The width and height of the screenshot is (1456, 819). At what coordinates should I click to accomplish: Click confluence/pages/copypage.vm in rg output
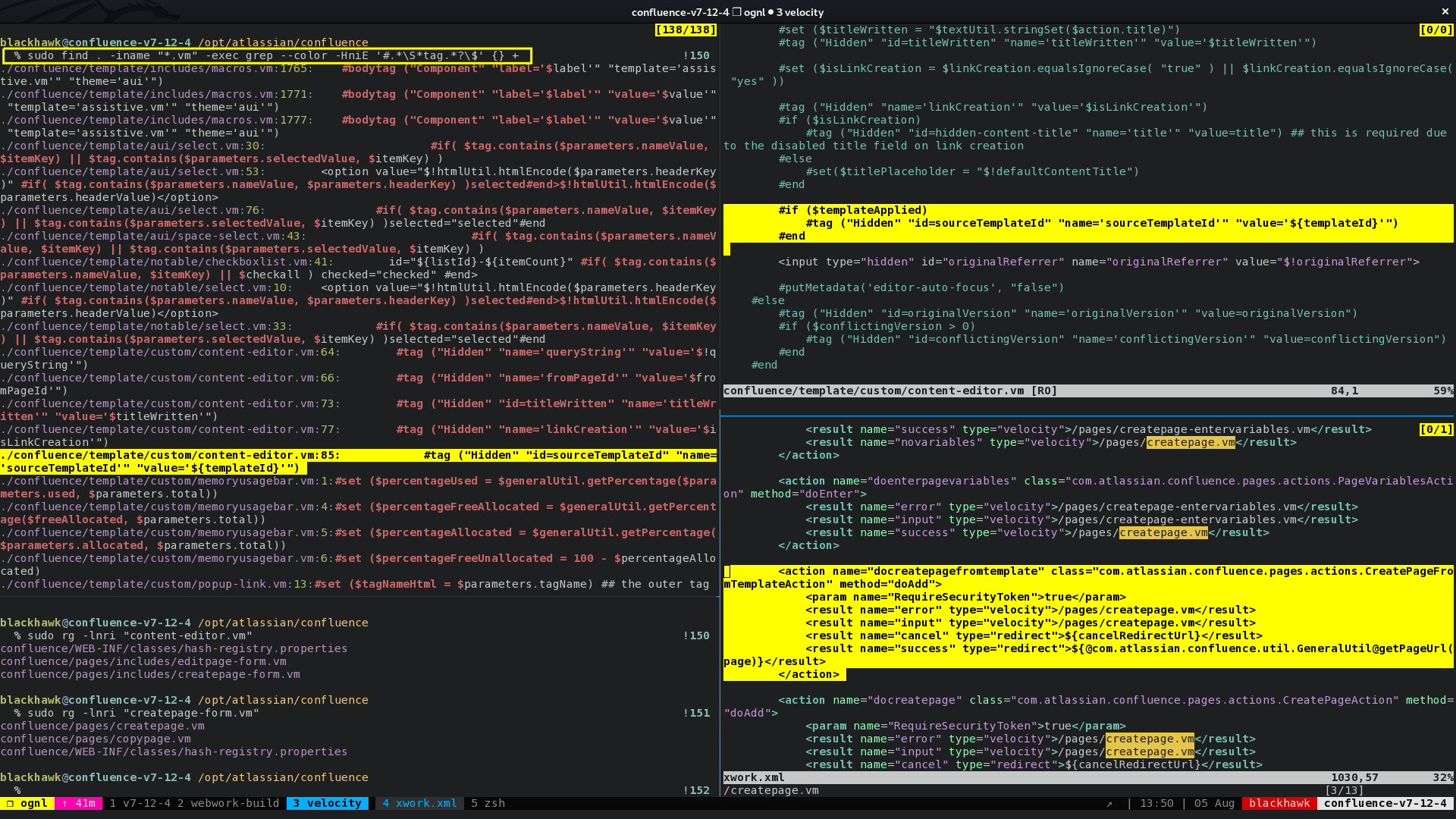click(96, 739)
